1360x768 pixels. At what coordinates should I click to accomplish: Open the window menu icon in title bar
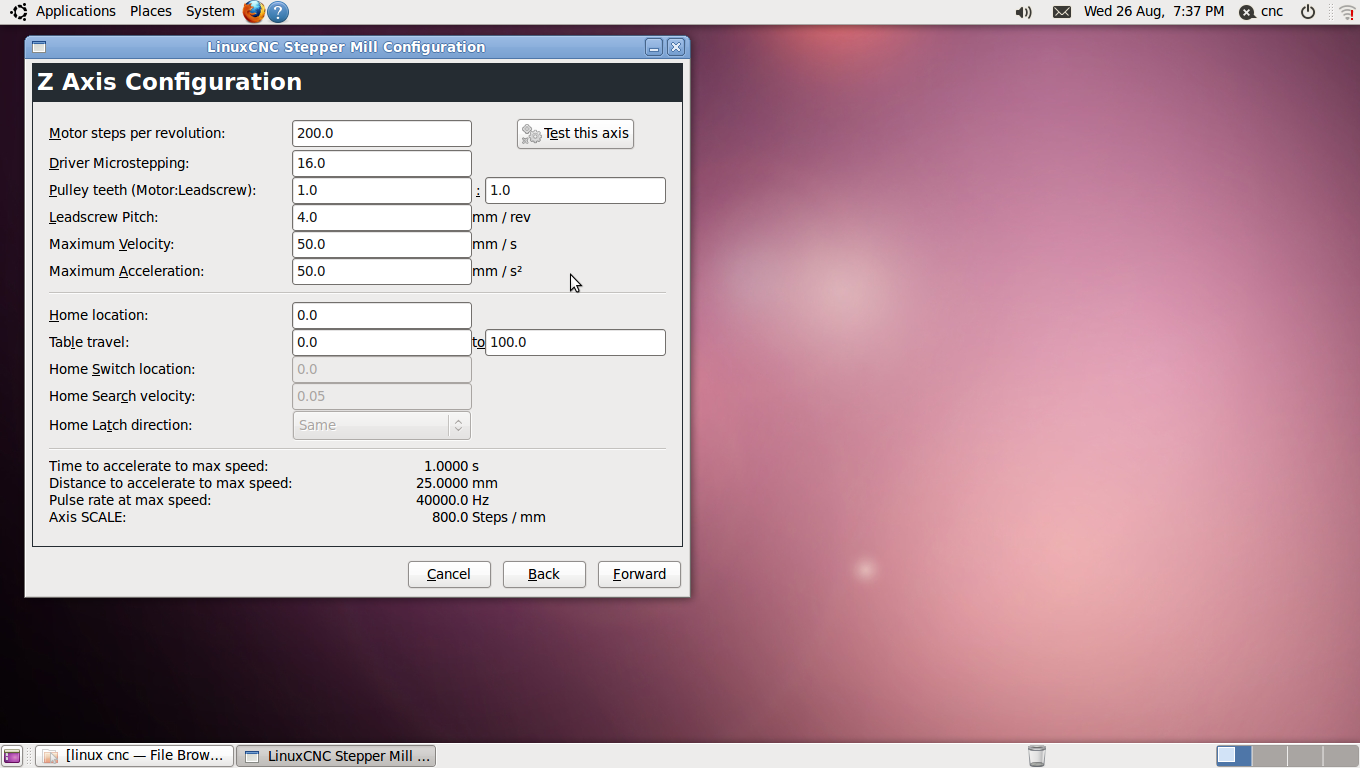point(39,47)
